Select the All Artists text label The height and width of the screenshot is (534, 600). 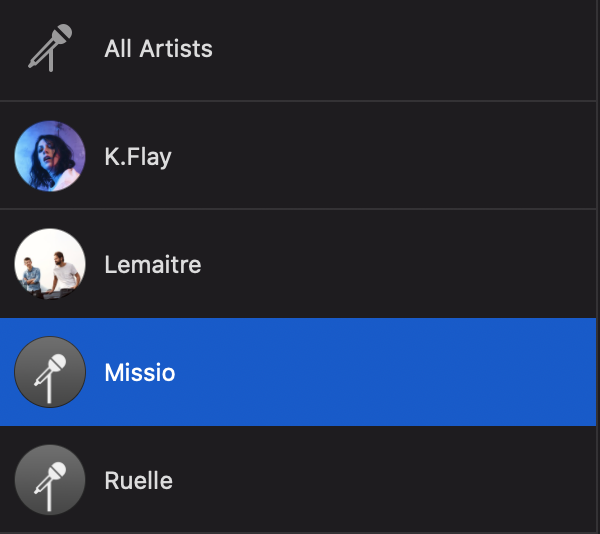(158, 48)
